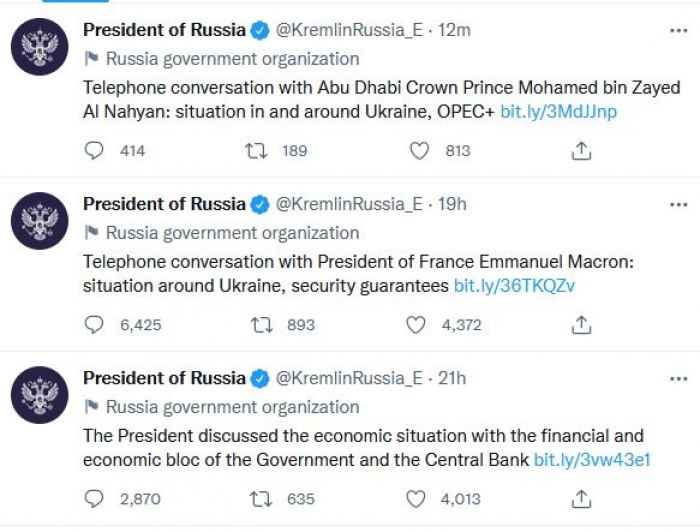Open more options for the 12m tweet

point(679,30)
